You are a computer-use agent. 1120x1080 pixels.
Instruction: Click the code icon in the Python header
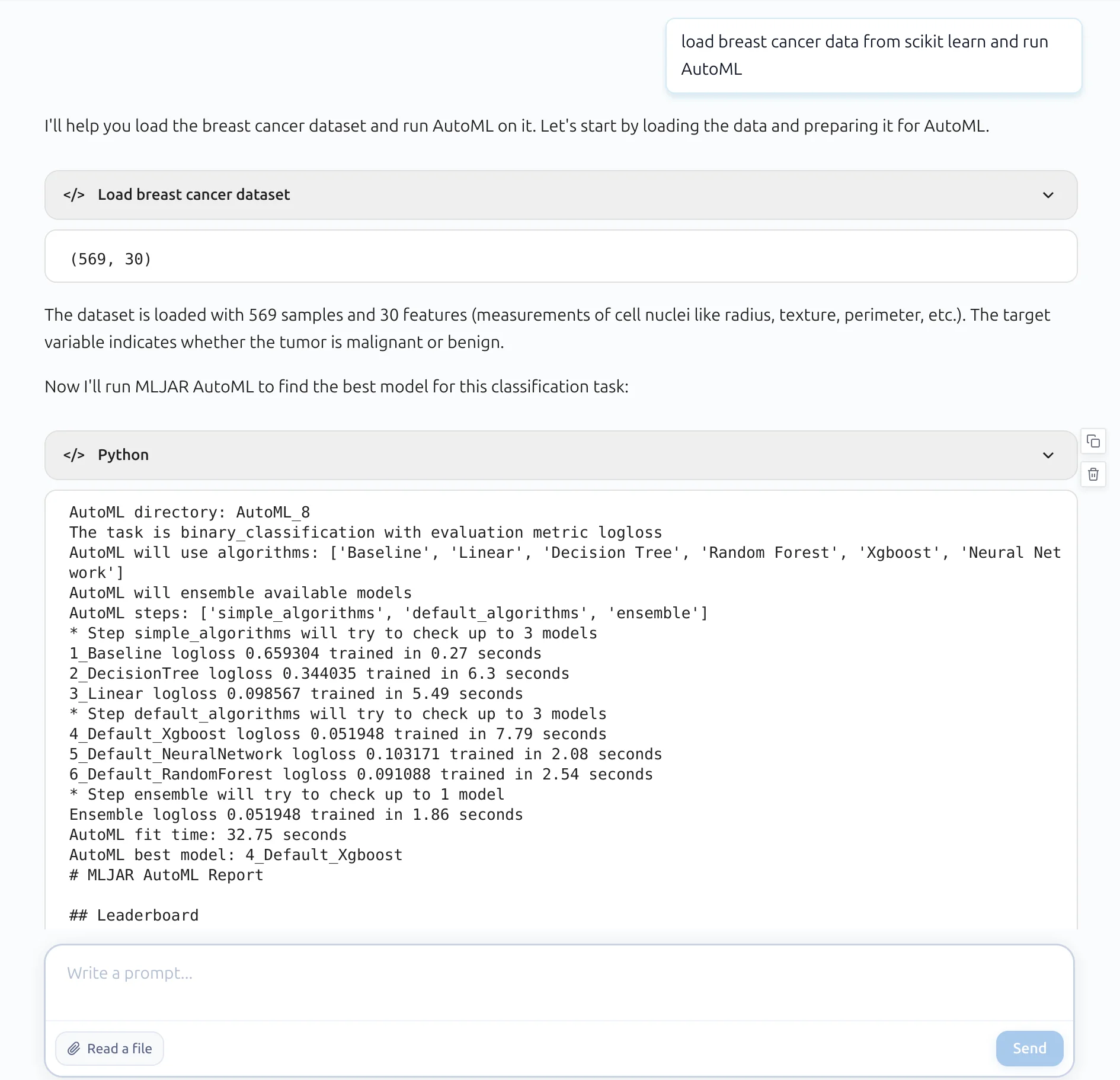coord(74,455)
